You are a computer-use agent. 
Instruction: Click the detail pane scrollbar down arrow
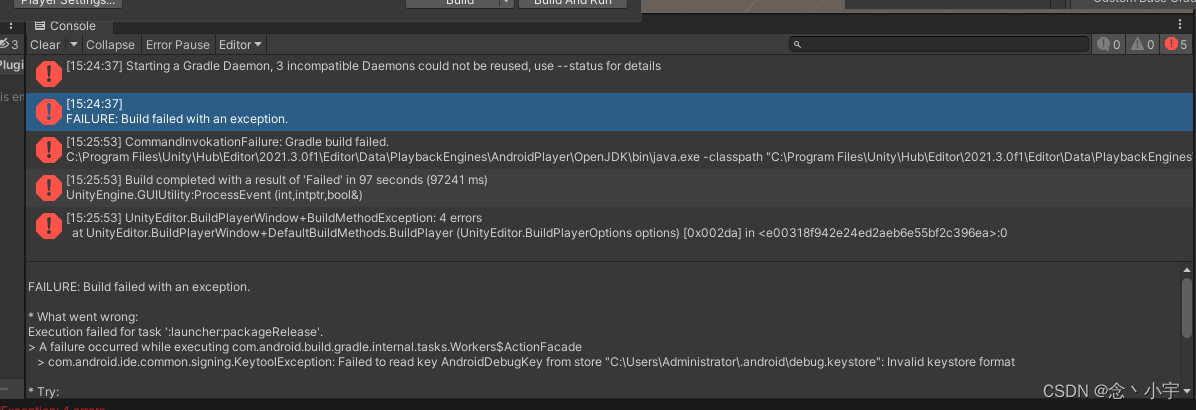pos(1186,391)
